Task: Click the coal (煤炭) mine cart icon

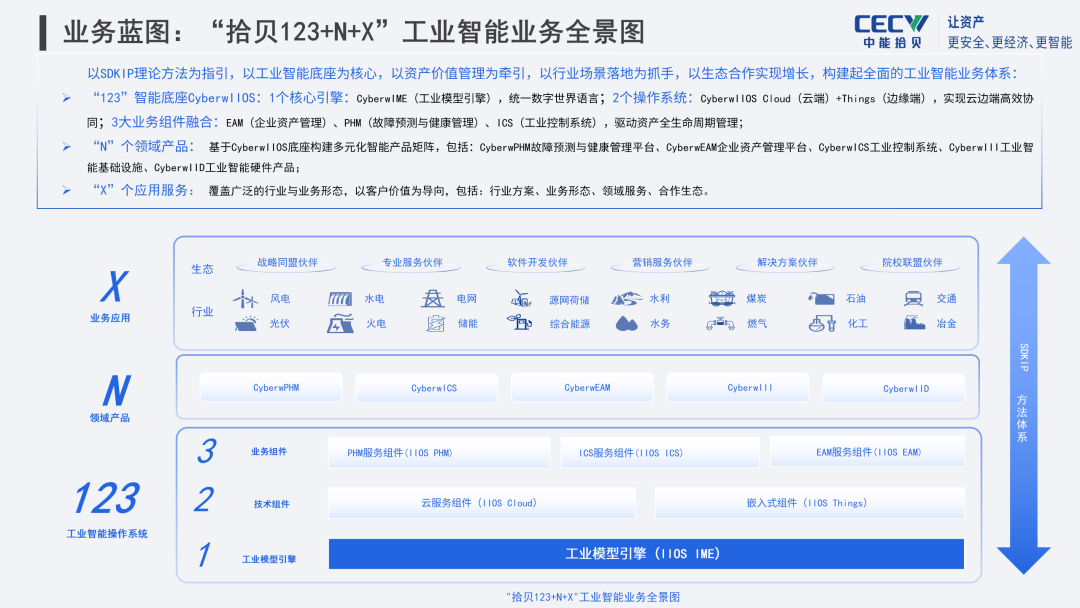Action: tap(722, 298)
